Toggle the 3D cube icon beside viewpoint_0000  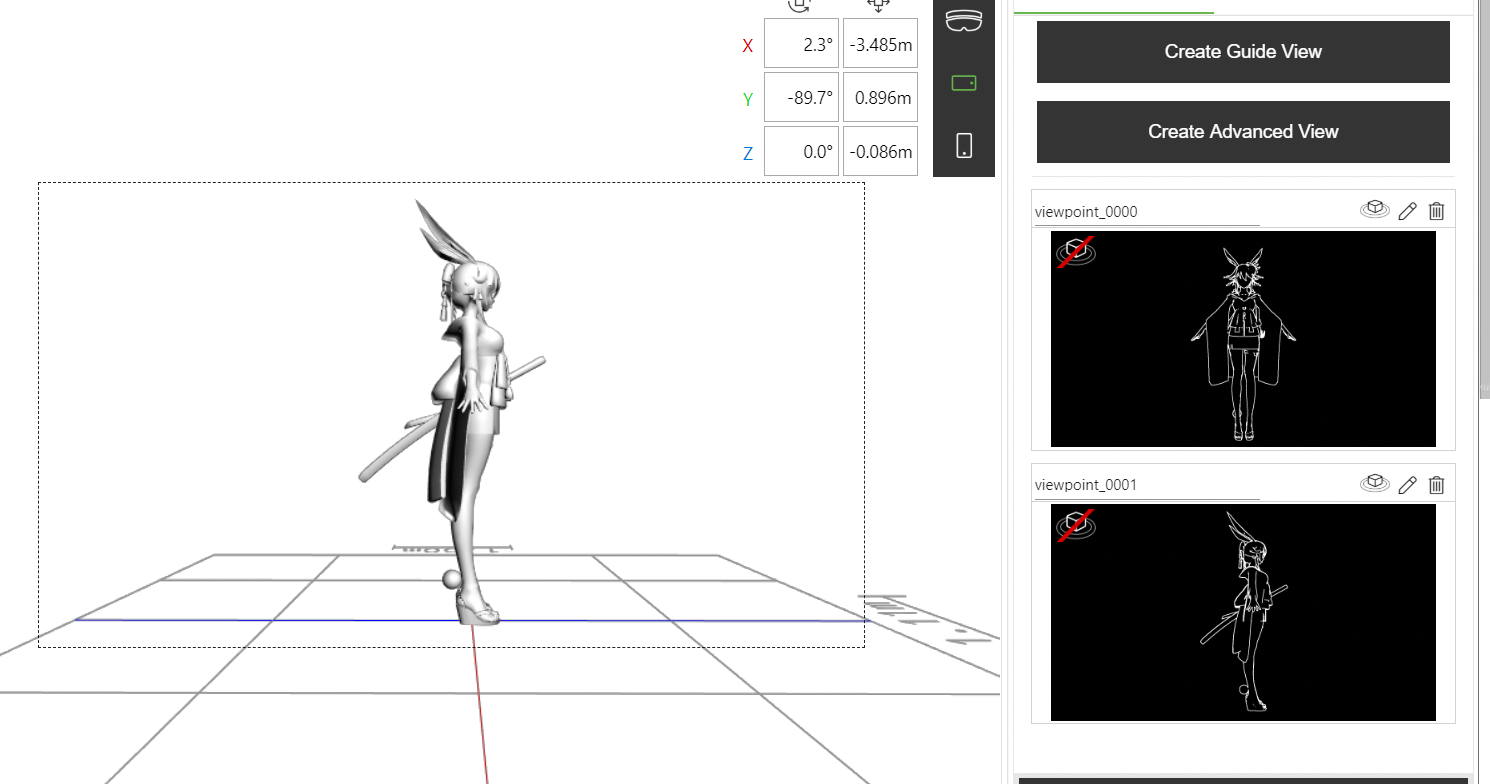pyautogui.click(x=1375, y=209)
